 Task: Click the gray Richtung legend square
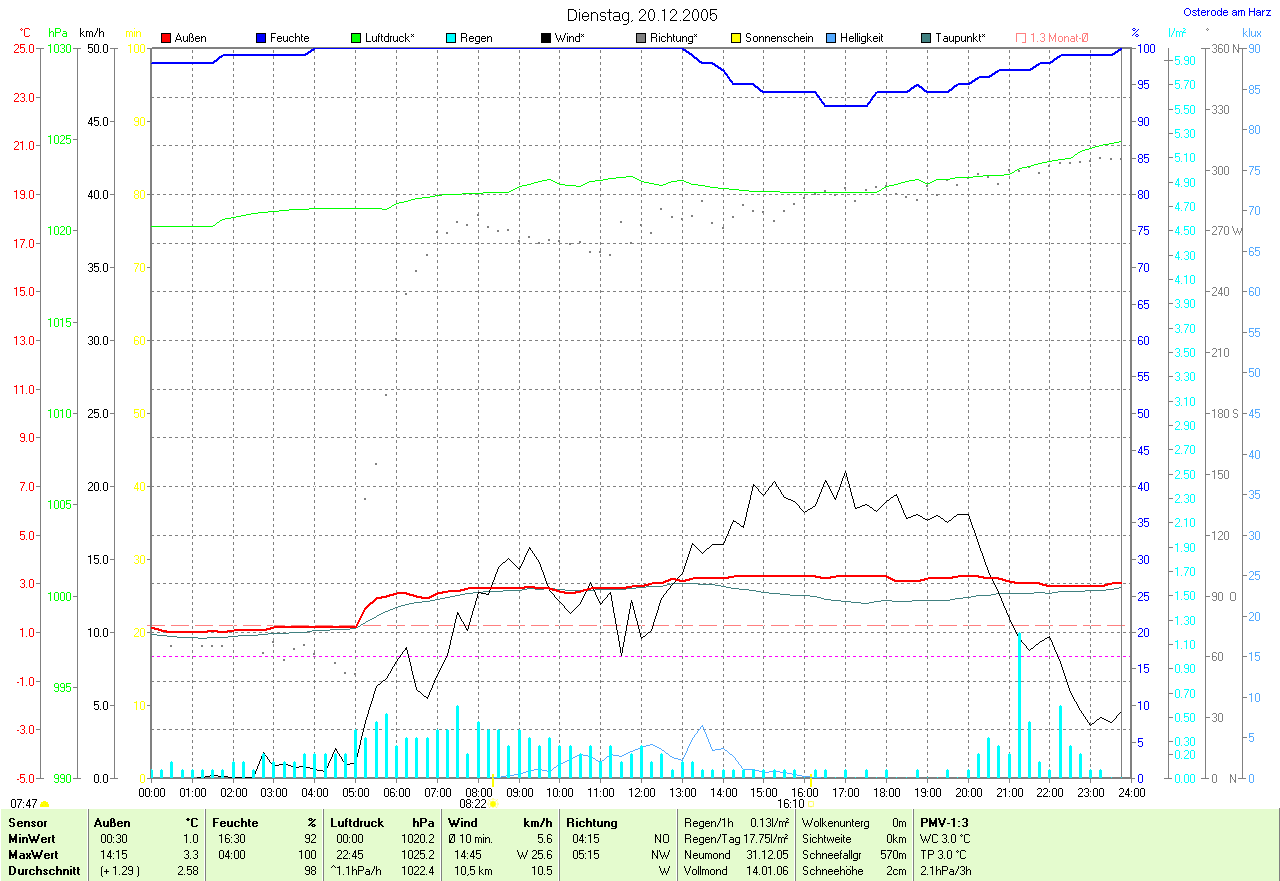click(x=641, y=38)
